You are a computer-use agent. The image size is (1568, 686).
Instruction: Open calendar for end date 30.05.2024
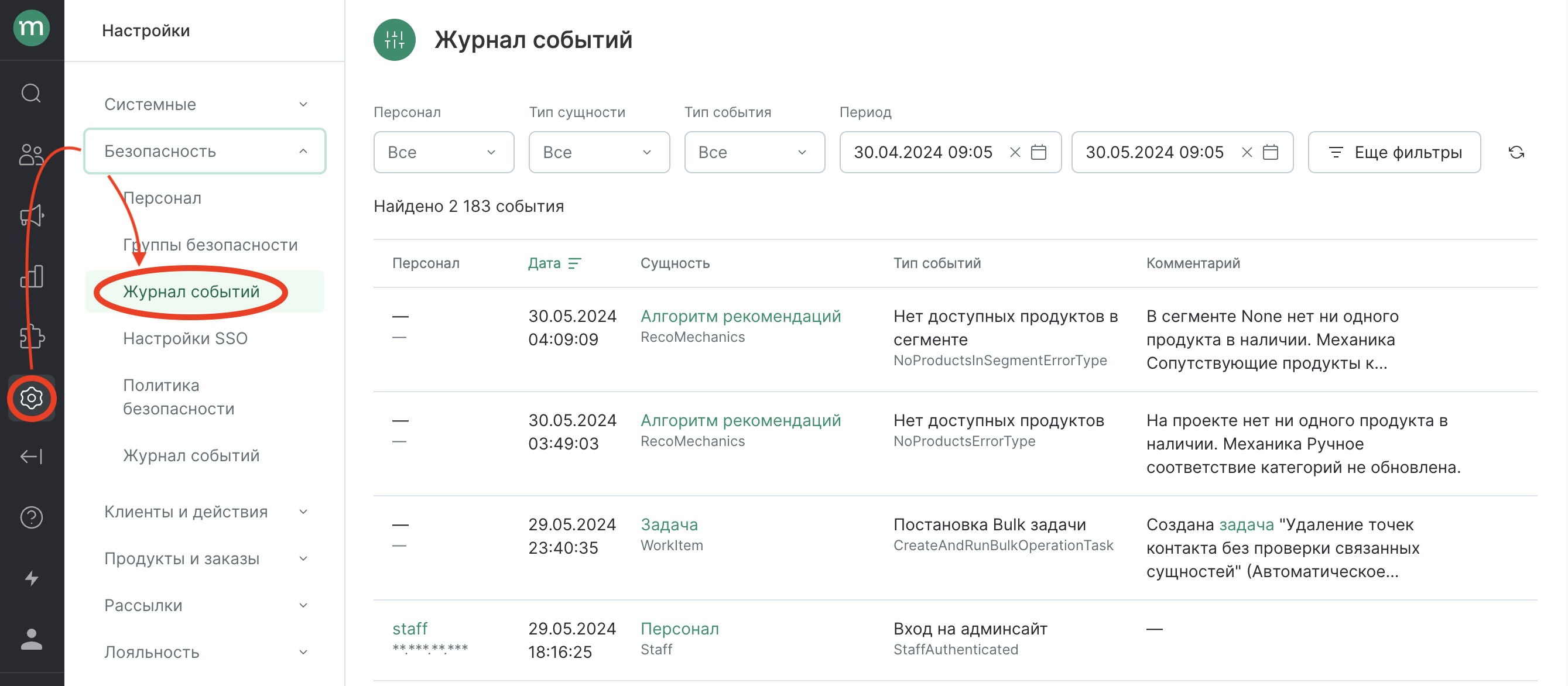coord(1271,152)
